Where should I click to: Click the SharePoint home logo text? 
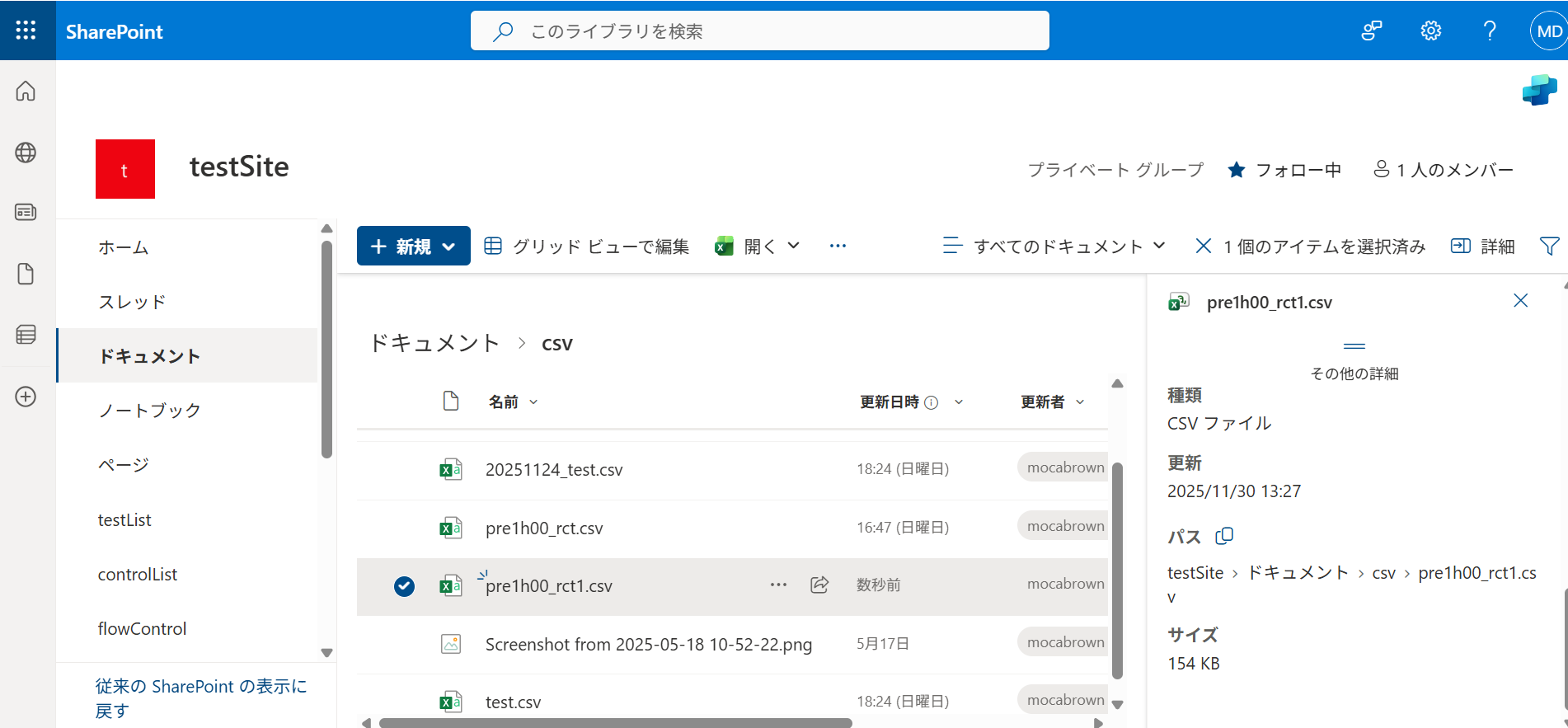click(115, 31)
